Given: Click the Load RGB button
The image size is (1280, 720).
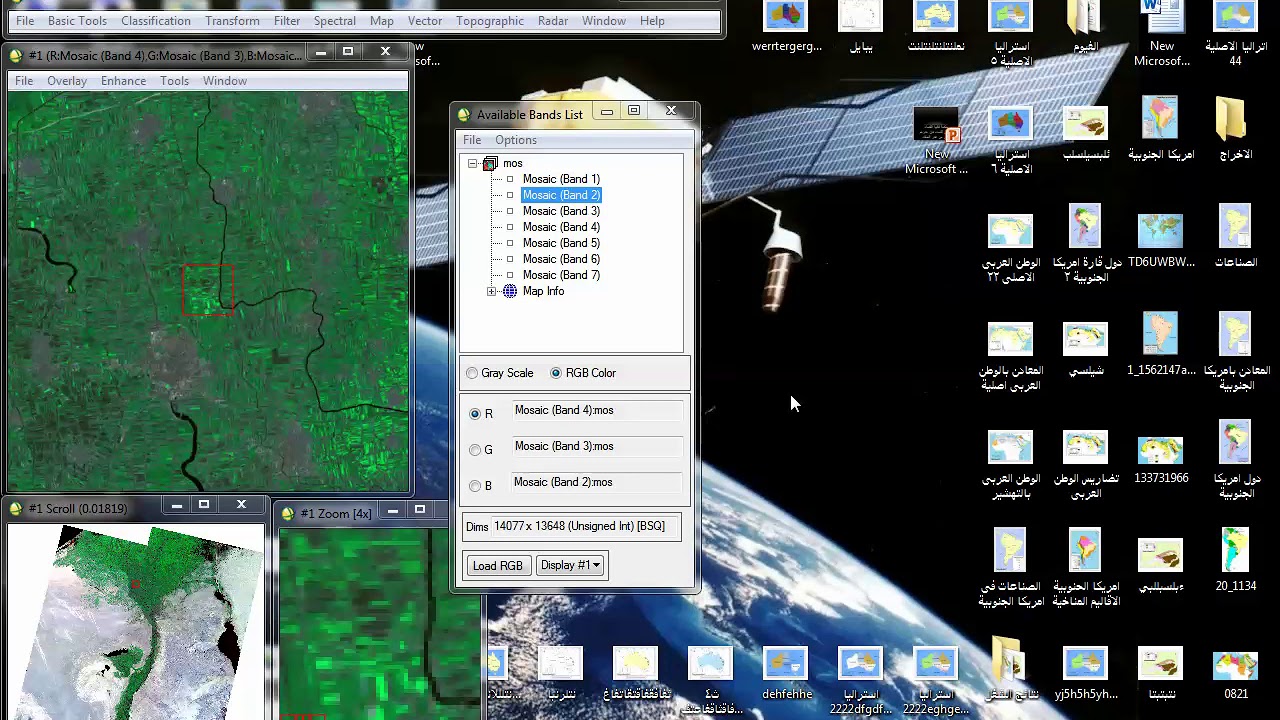Looking at the screenshot, I should click(498, 565).
